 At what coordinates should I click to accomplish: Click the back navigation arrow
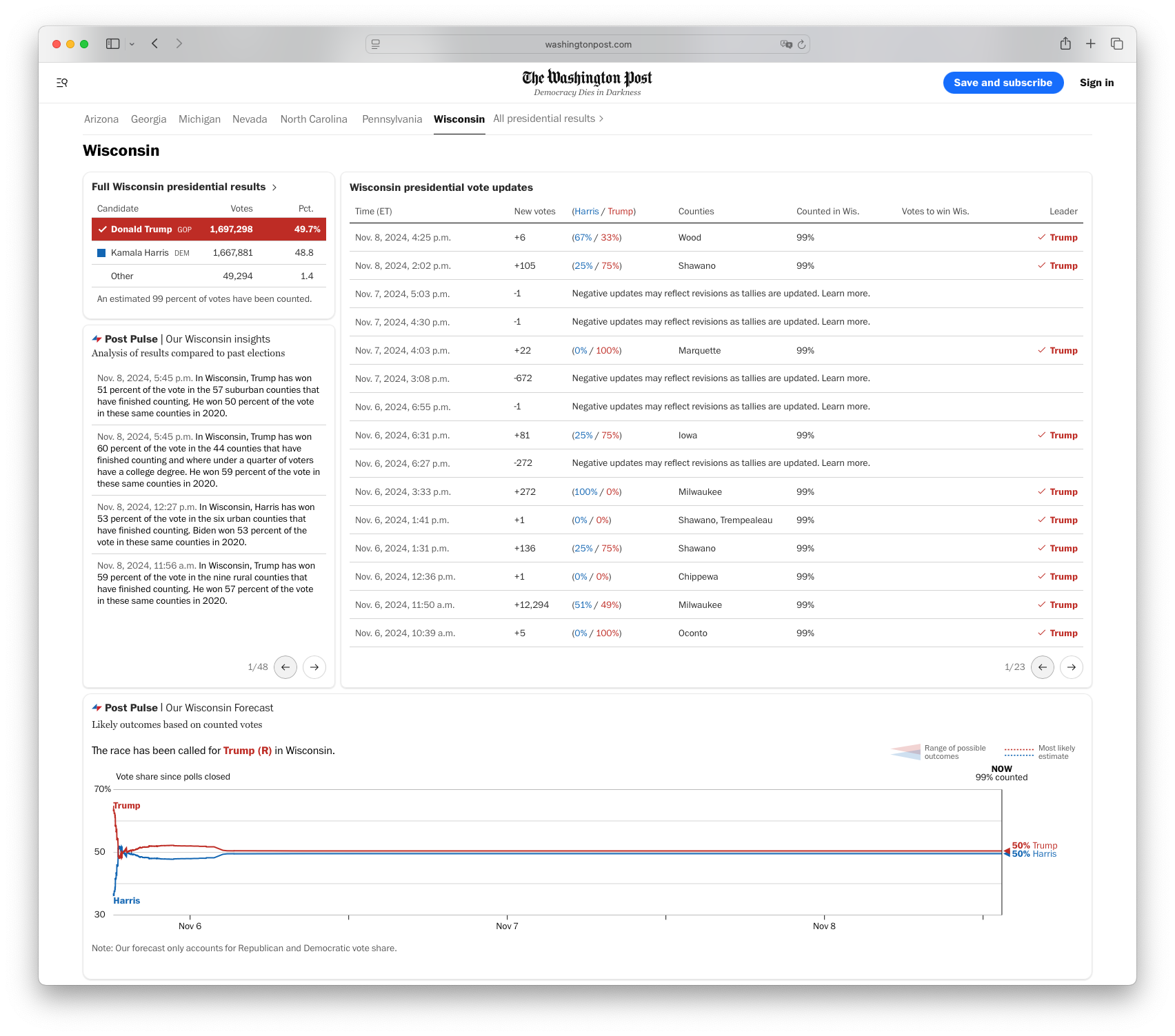pyautogui.click(x=154, y=43)
